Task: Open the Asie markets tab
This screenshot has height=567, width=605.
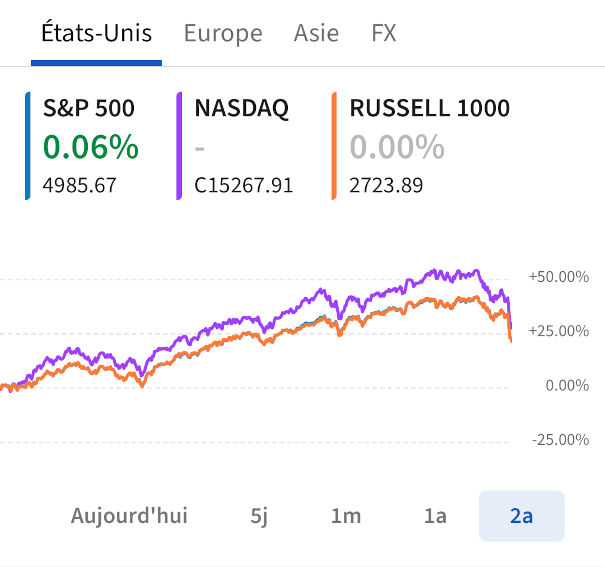Action: 316,33
